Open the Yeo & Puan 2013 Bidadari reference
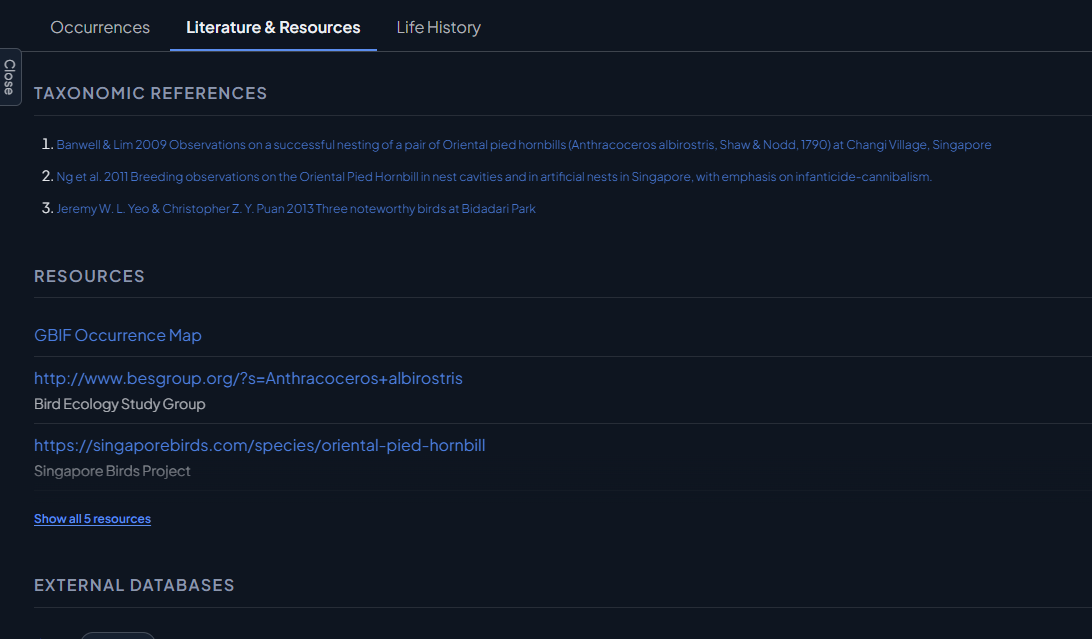Image resolution: width=1092 pixels, height=639 pixels. point(296,209)
